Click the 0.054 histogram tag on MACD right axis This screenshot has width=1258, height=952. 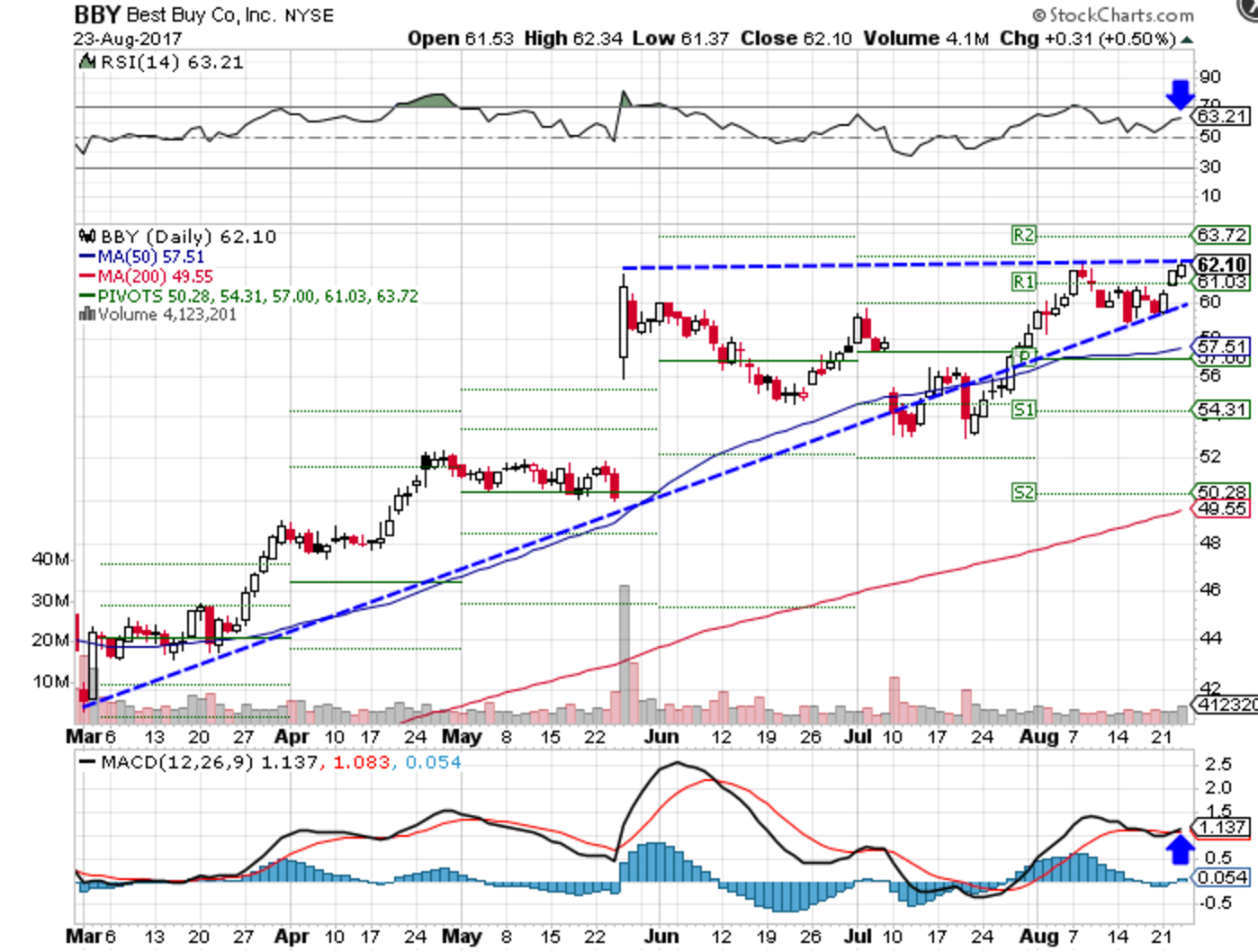1222,877
